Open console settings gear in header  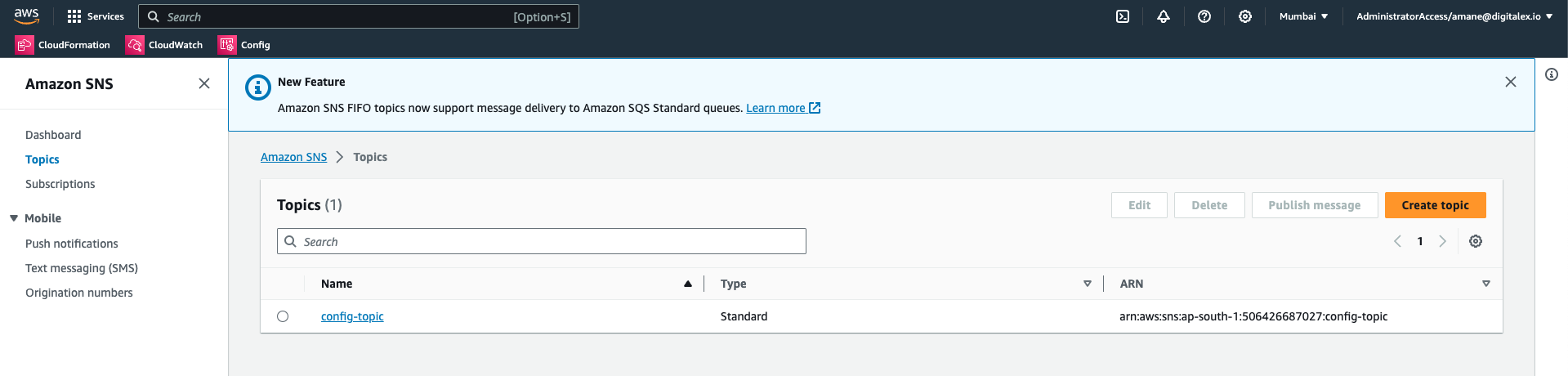[x=1245, y=16]
